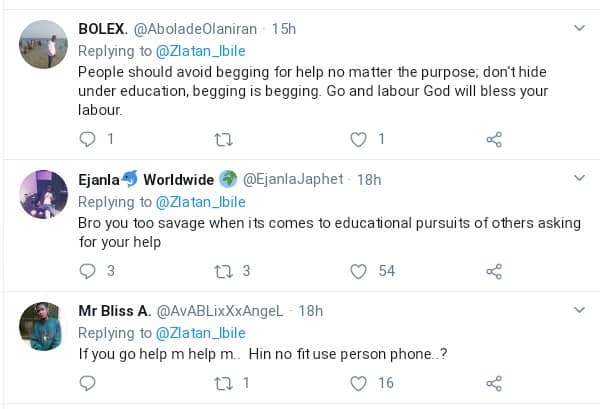
Task: Share Mr Bliss A.'s tweet
Action: [493, 383]
